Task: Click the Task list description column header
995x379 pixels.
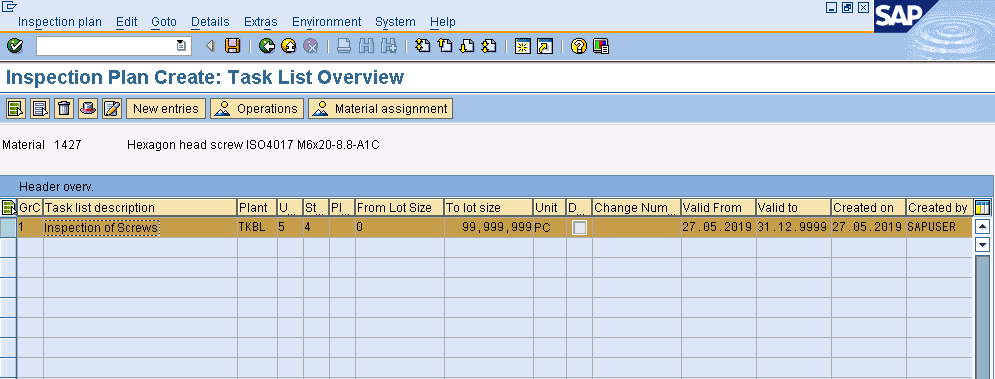Action: click(x=140, y=208)
